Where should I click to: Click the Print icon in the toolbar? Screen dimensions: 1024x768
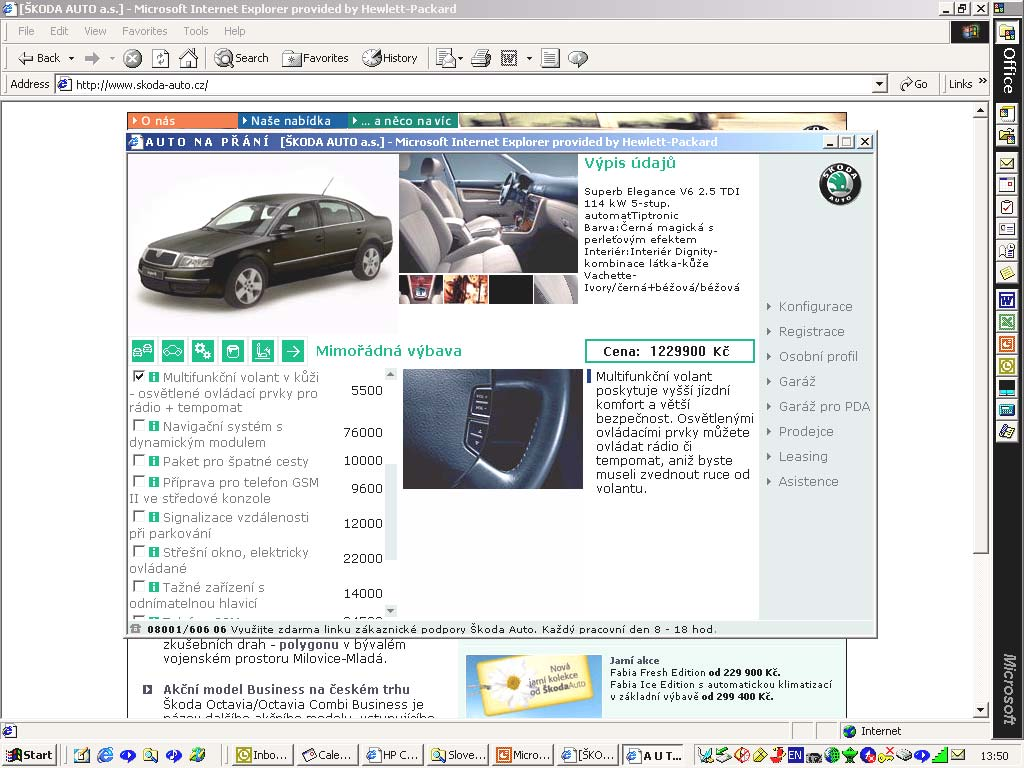[x=481, y=59]
